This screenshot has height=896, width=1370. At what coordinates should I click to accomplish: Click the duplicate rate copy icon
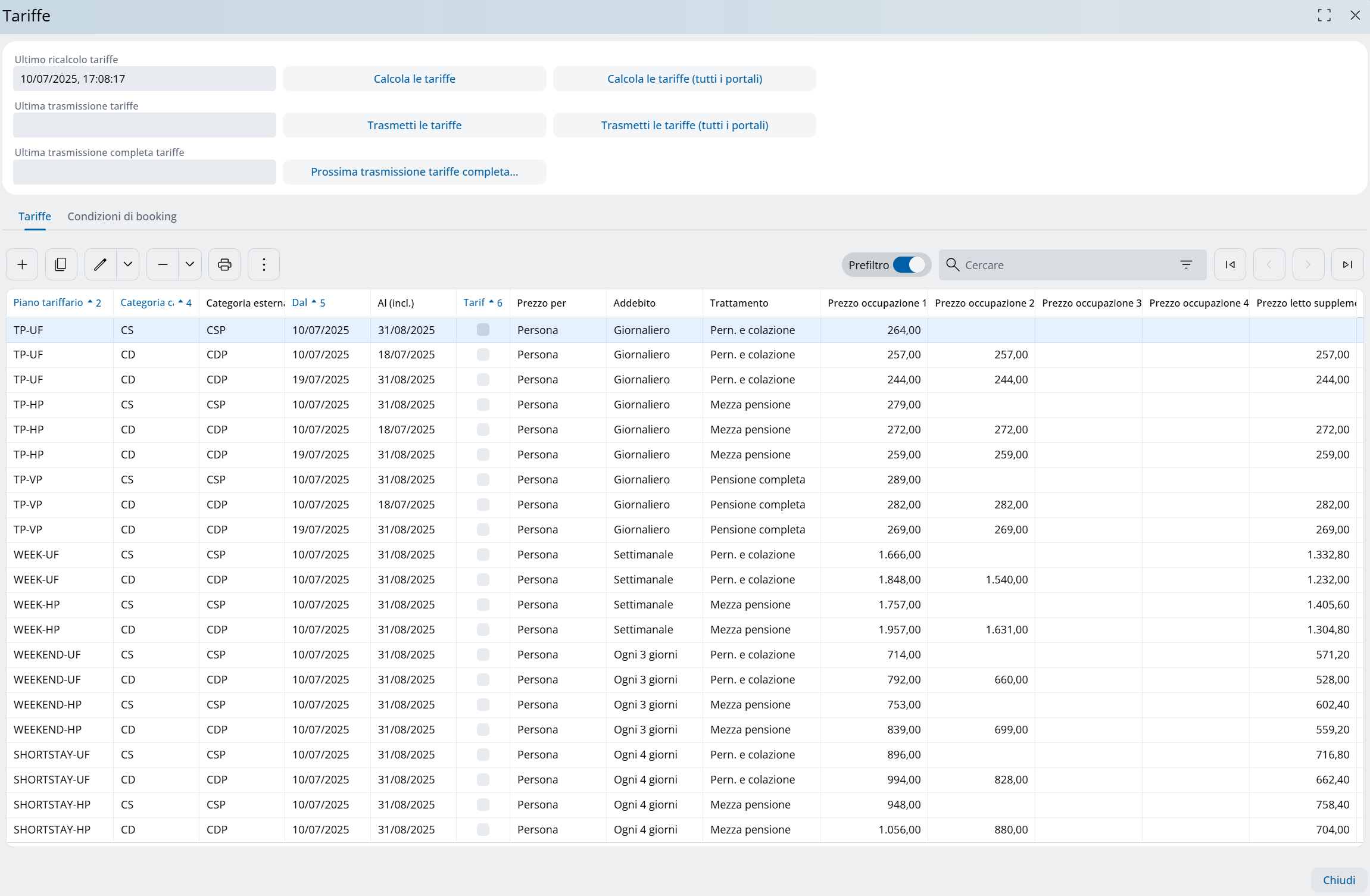click(61, 264)
